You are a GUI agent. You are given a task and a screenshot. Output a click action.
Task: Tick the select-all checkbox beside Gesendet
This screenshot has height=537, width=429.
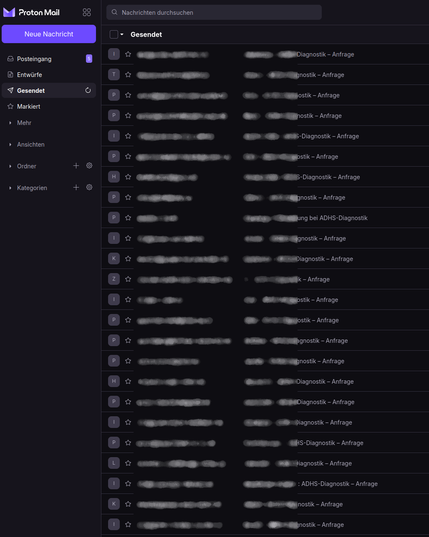(114, 34)
